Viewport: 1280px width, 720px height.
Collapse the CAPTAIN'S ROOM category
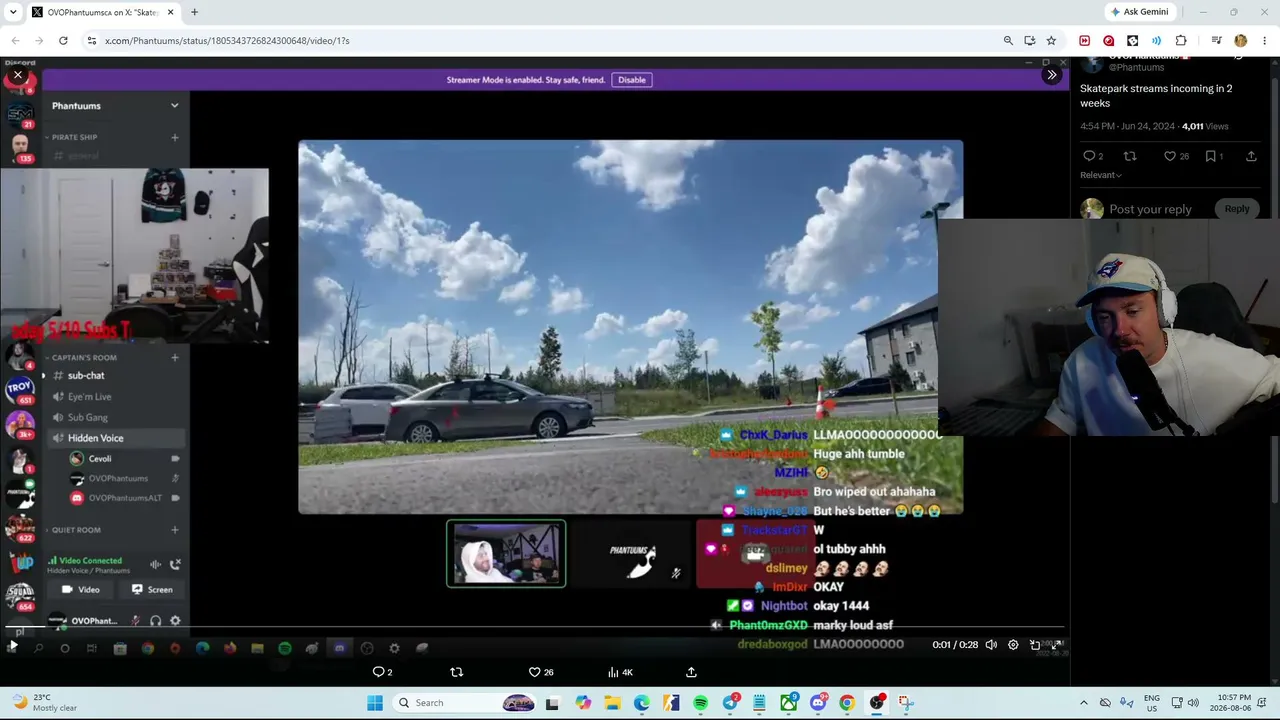coord(81,357)
